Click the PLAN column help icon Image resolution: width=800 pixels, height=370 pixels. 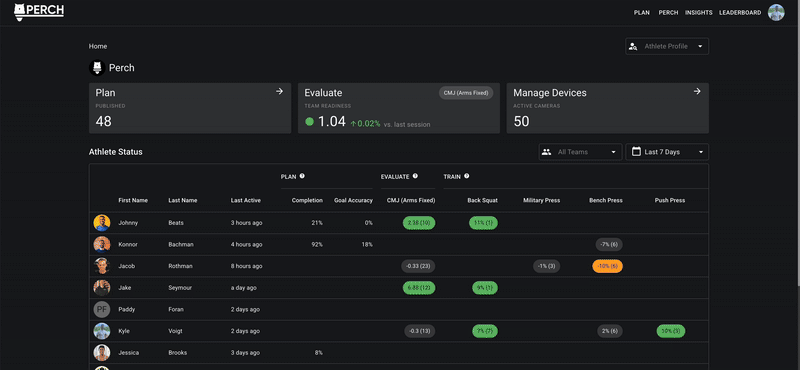[x=302, y=176]
